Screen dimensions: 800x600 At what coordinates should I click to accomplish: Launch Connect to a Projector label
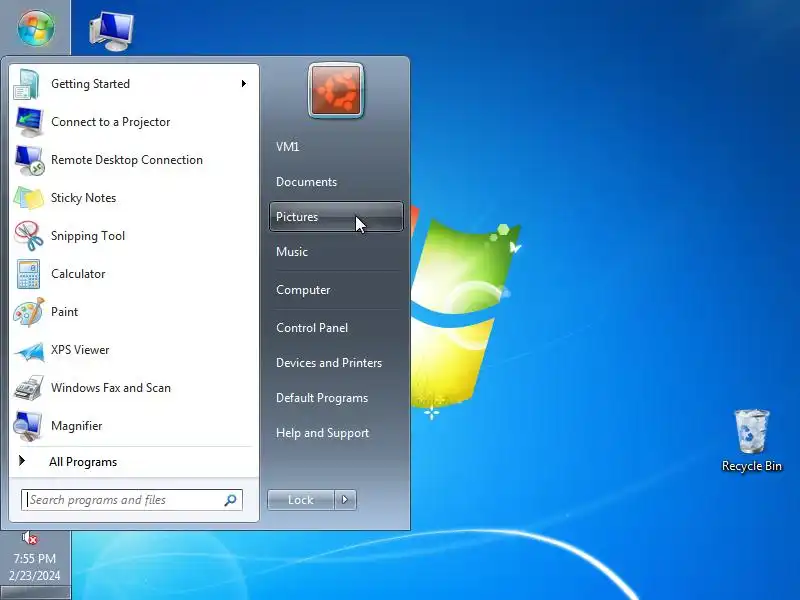(111, 122)
